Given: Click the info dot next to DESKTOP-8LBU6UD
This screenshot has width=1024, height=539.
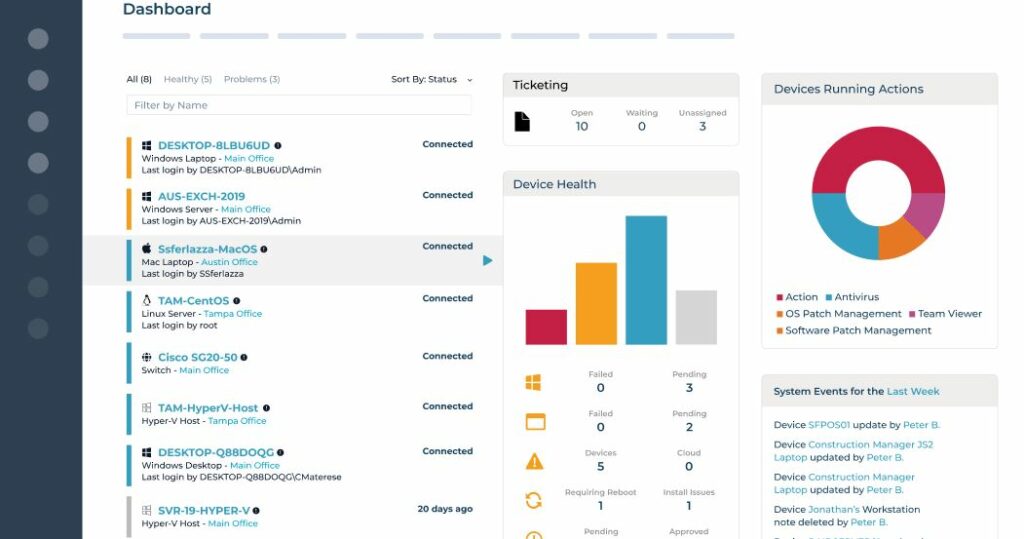Looking at the screenshot, I should tap(278, 146).
